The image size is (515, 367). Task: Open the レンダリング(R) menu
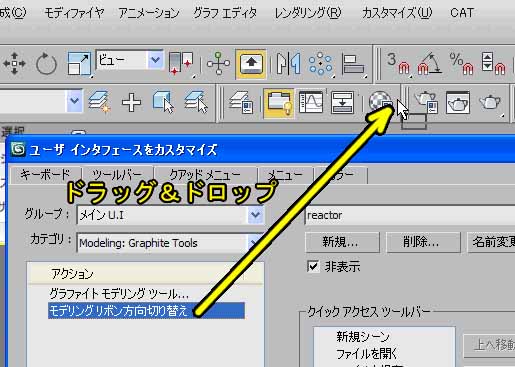click(308, 13)
